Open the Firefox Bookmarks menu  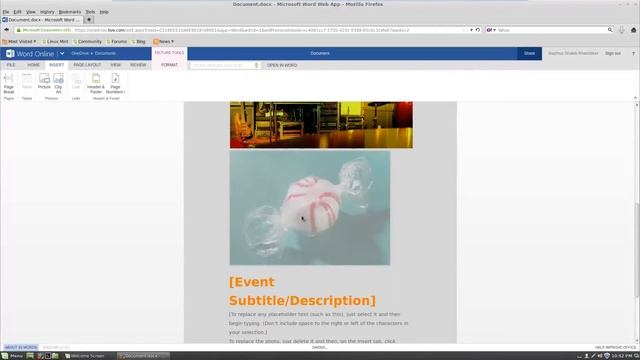70,12
